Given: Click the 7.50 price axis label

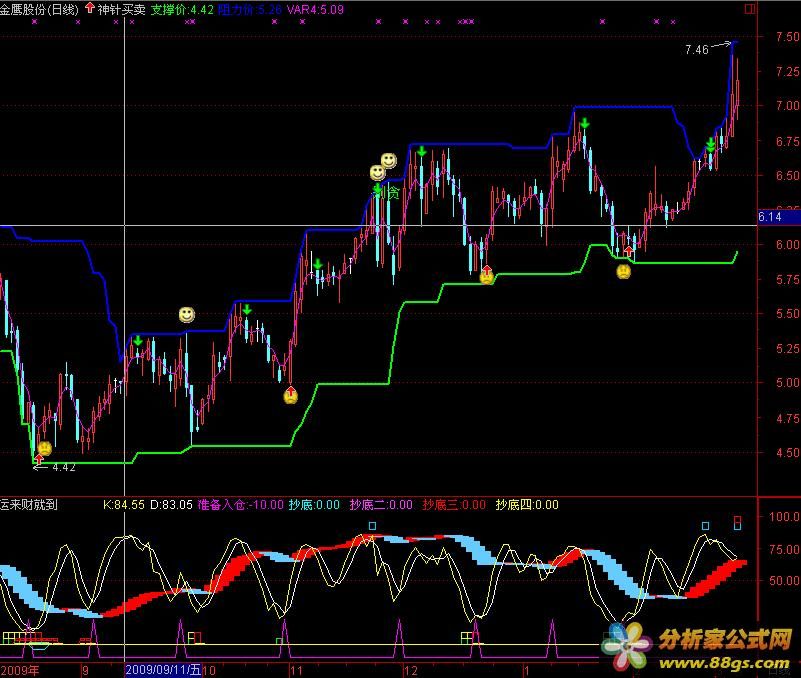Looking at the screenshot, I should tap(787, 37).
